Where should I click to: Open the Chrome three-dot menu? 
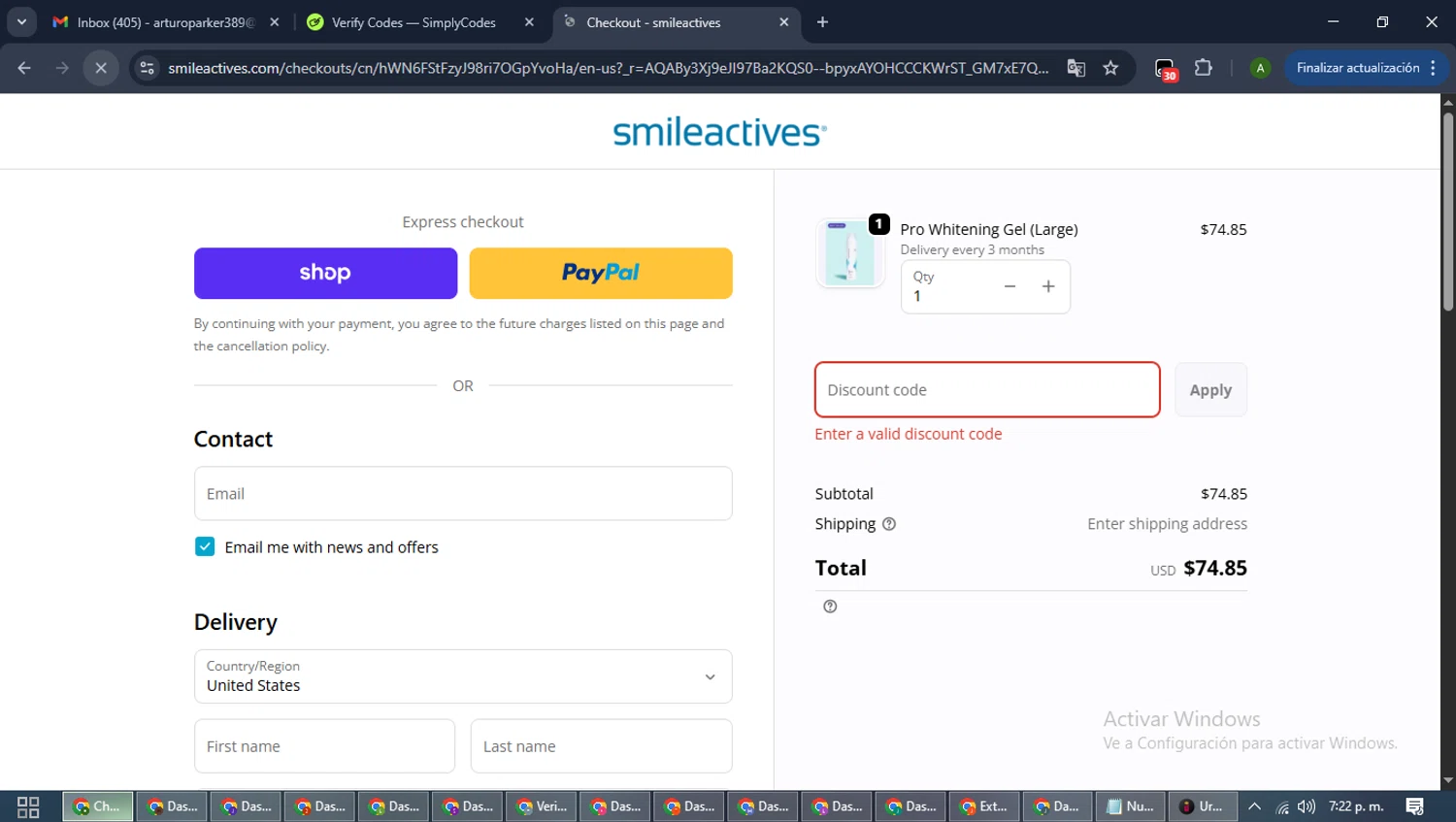[1434, 68]
